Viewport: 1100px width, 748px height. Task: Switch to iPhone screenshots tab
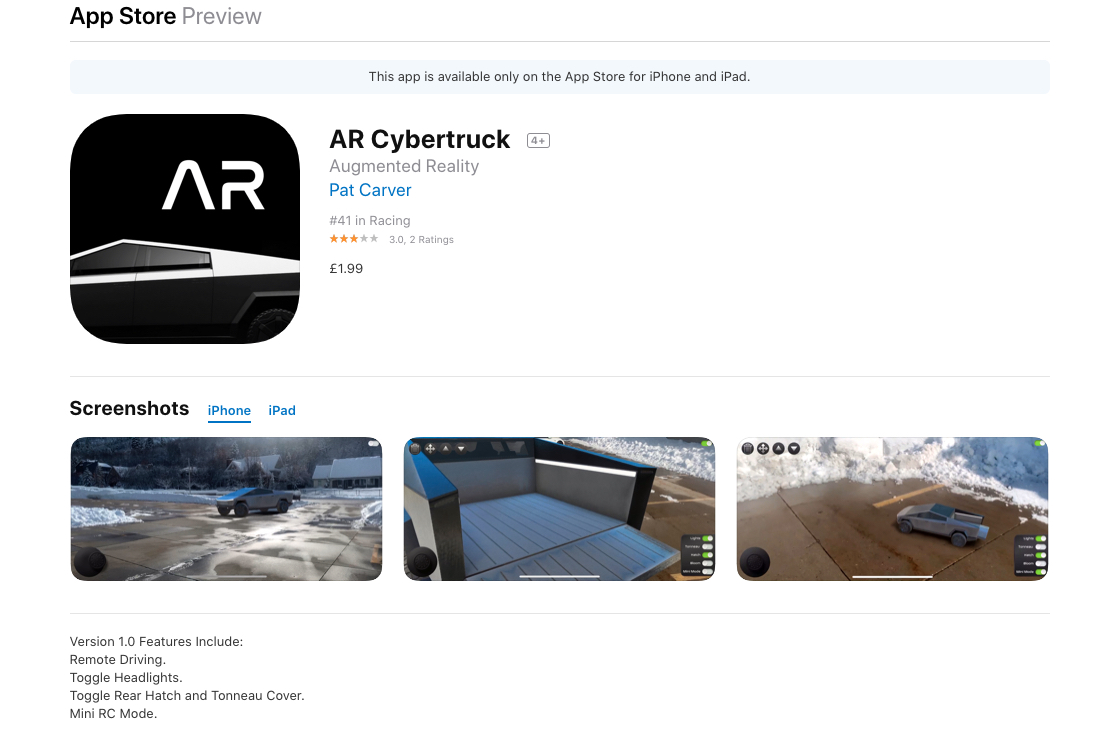229,410
